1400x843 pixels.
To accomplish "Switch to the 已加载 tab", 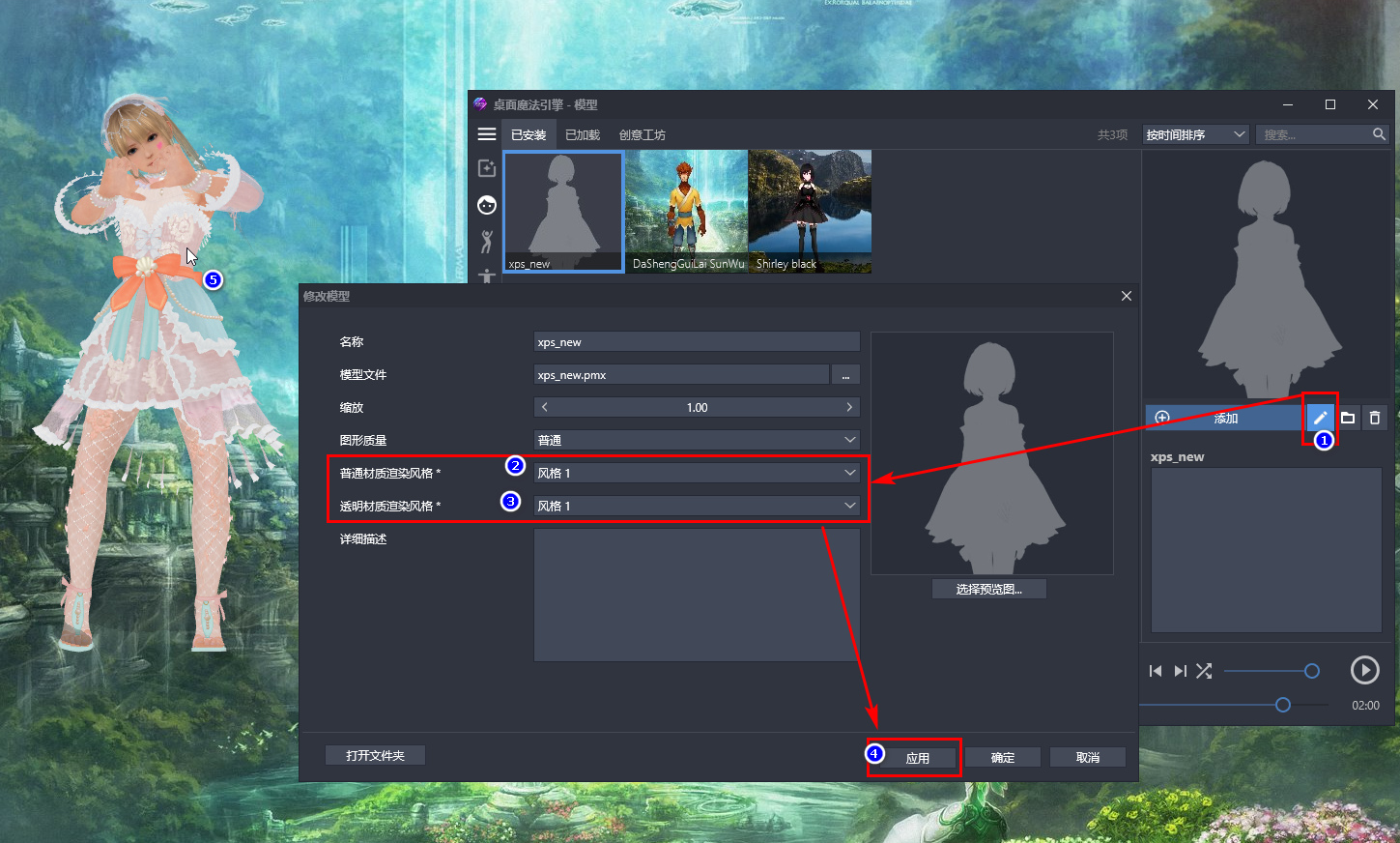I will (585, 134).
